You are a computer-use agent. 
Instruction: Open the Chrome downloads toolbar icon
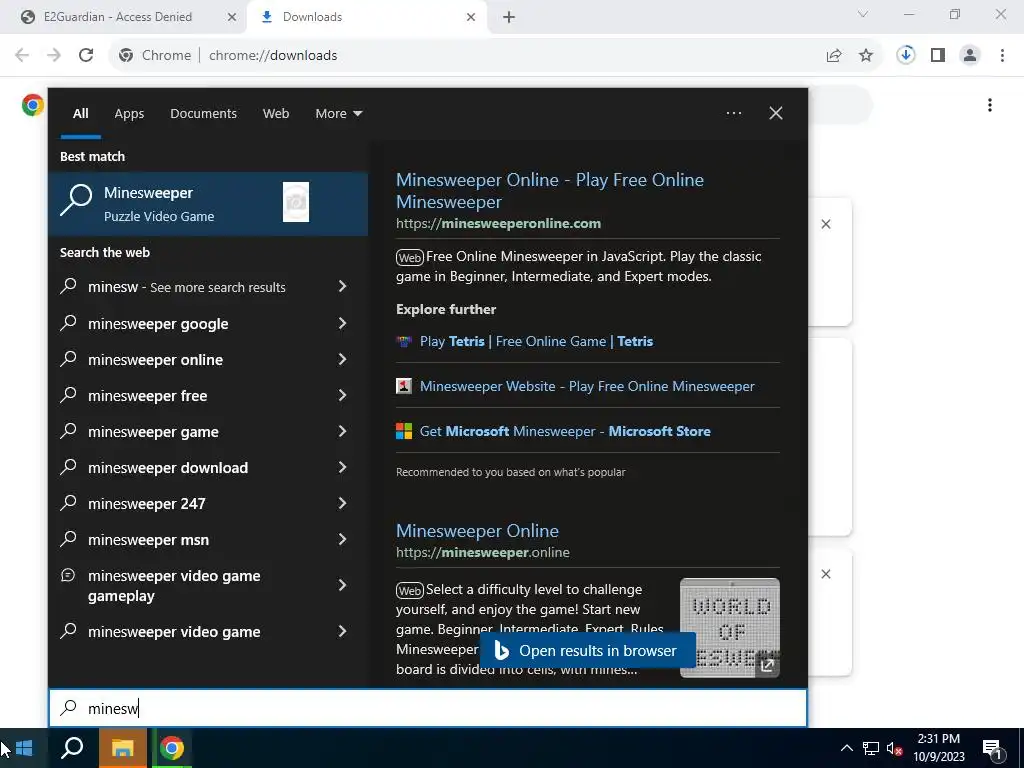906,55
